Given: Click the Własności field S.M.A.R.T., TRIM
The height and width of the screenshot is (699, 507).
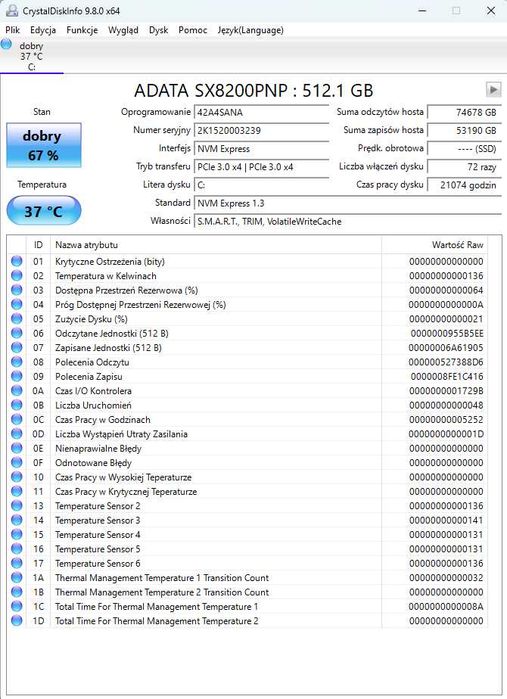Looking at the screenshot, I should [x=348, y=222].
